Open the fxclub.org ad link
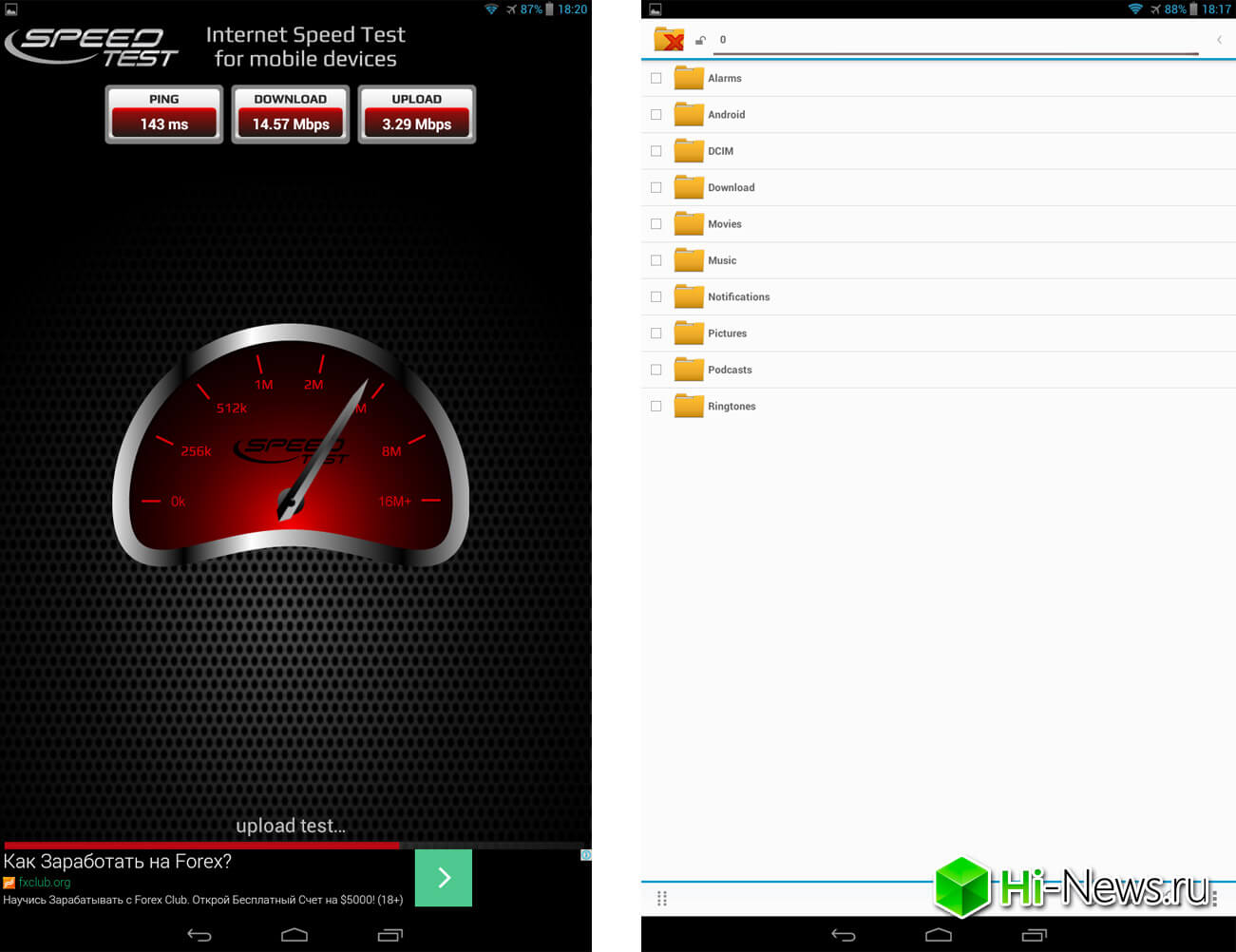 click(44, 883)
